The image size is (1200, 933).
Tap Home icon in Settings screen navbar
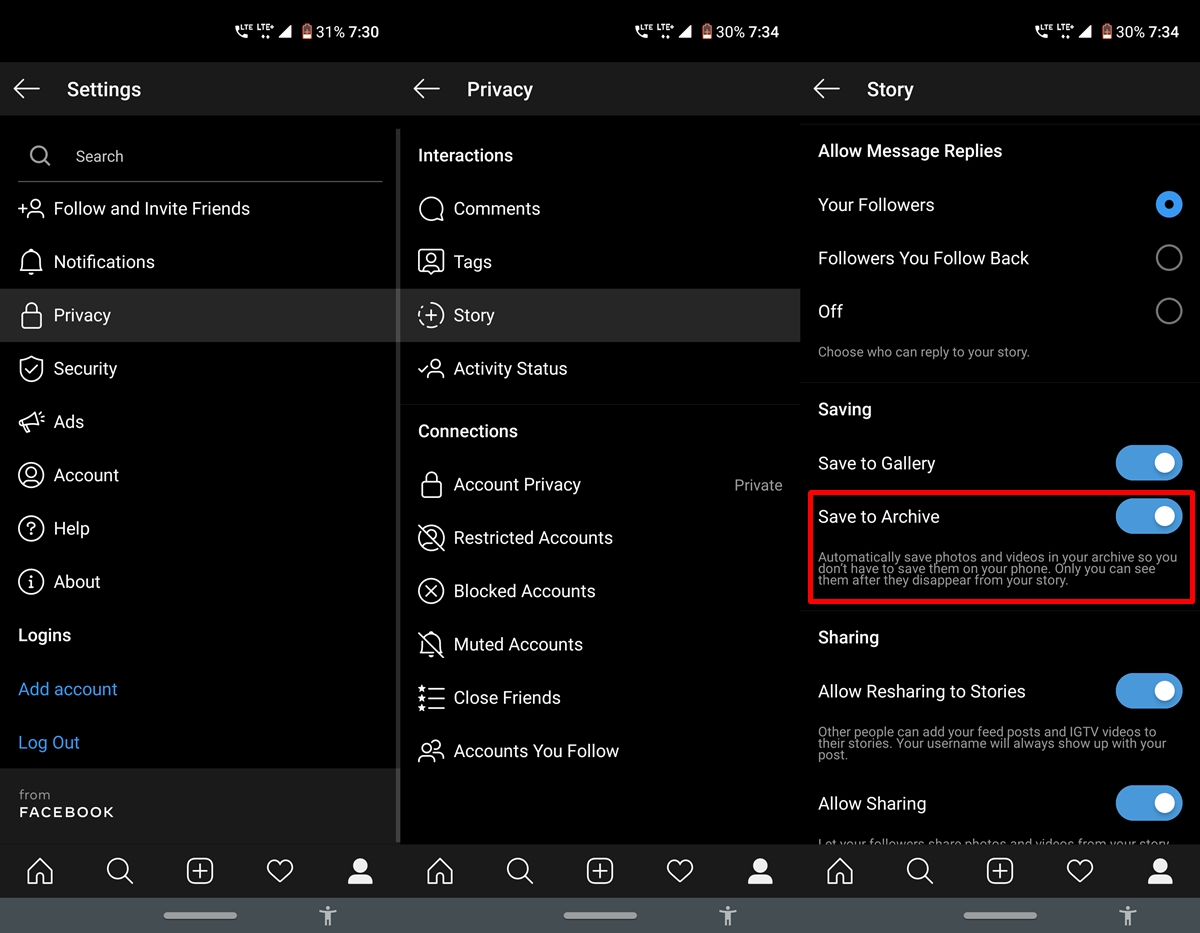point(40,871)
